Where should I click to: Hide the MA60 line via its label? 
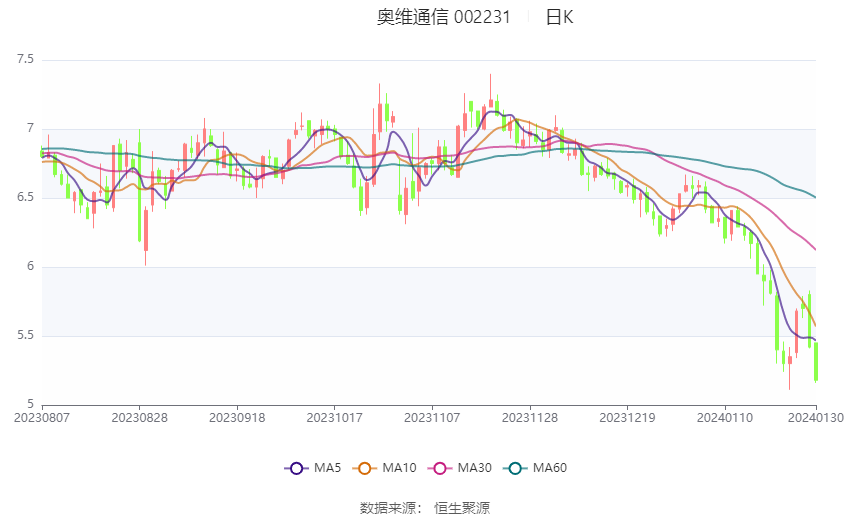tap(550, 468)
